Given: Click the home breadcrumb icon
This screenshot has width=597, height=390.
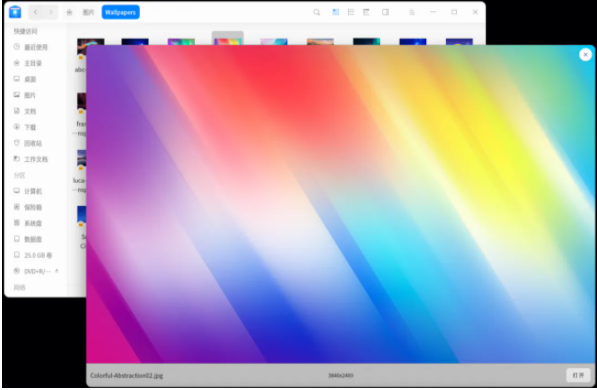Looking at the screenshot, I should 69,12.
